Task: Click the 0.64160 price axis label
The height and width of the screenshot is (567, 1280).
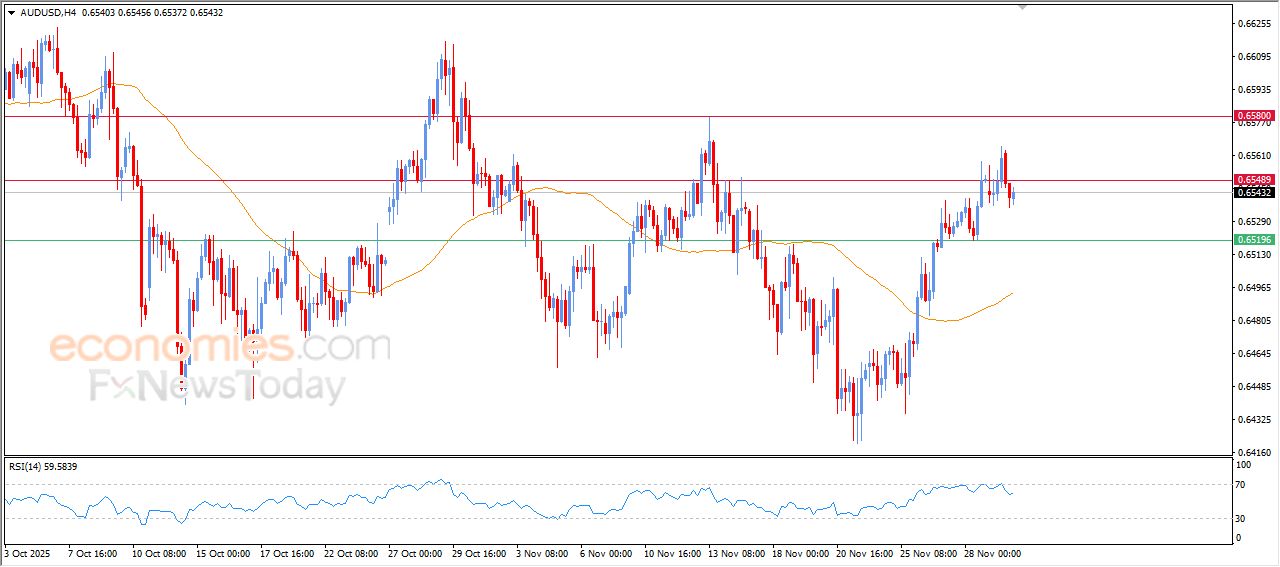Action: coord(1254,453)
